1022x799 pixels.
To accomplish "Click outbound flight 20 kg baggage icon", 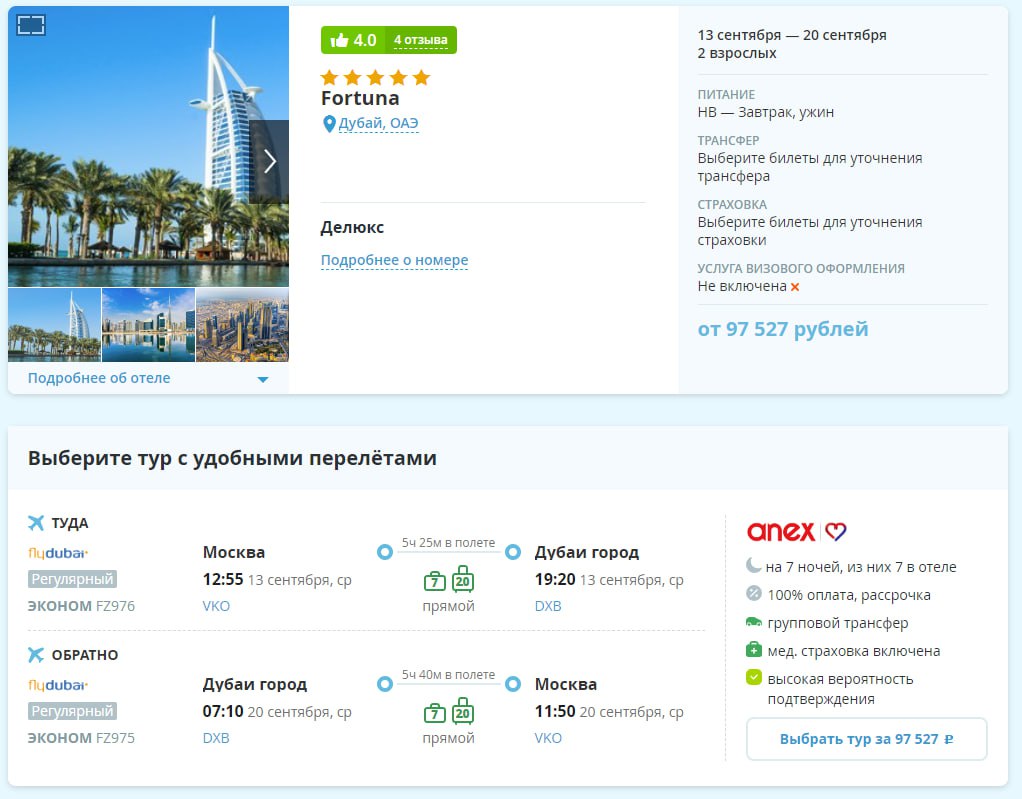I will point(462,580).
